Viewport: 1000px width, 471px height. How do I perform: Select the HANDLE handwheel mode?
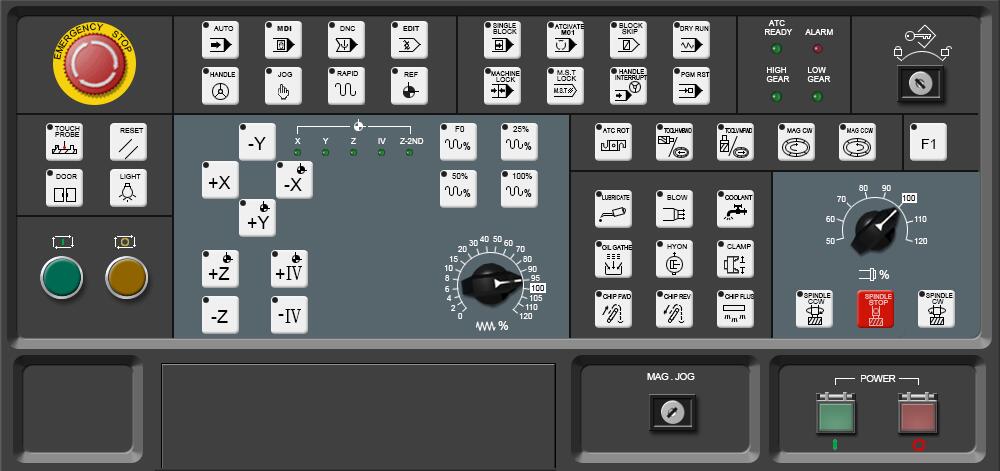[x=220, y=86]
